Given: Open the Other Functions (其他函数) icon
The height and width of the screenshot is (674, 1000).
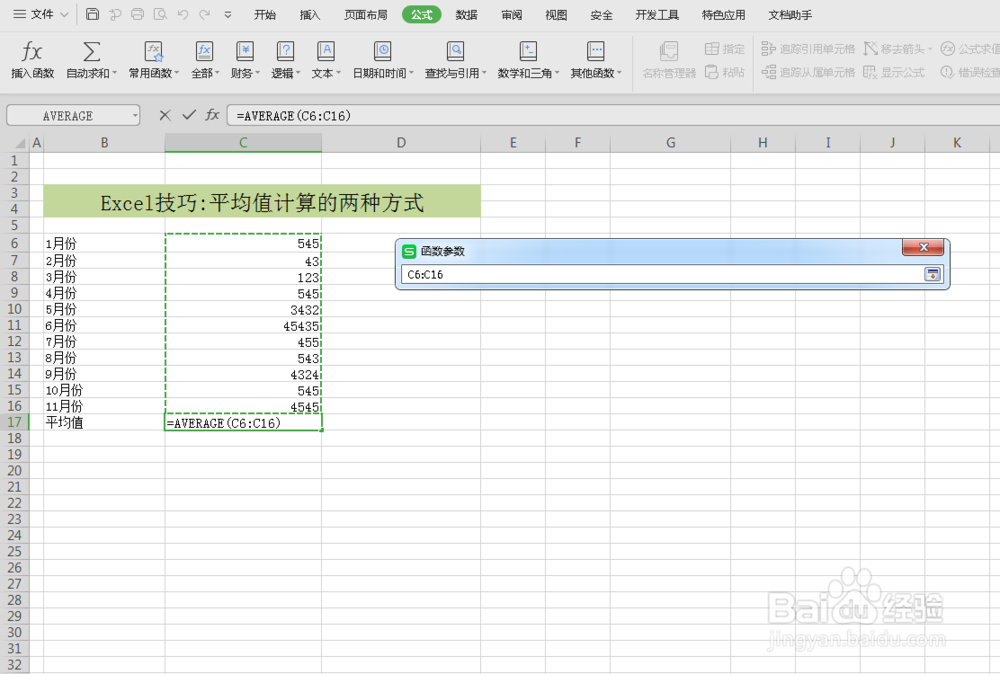Looking at the screenshot, I should coord(596,51).
